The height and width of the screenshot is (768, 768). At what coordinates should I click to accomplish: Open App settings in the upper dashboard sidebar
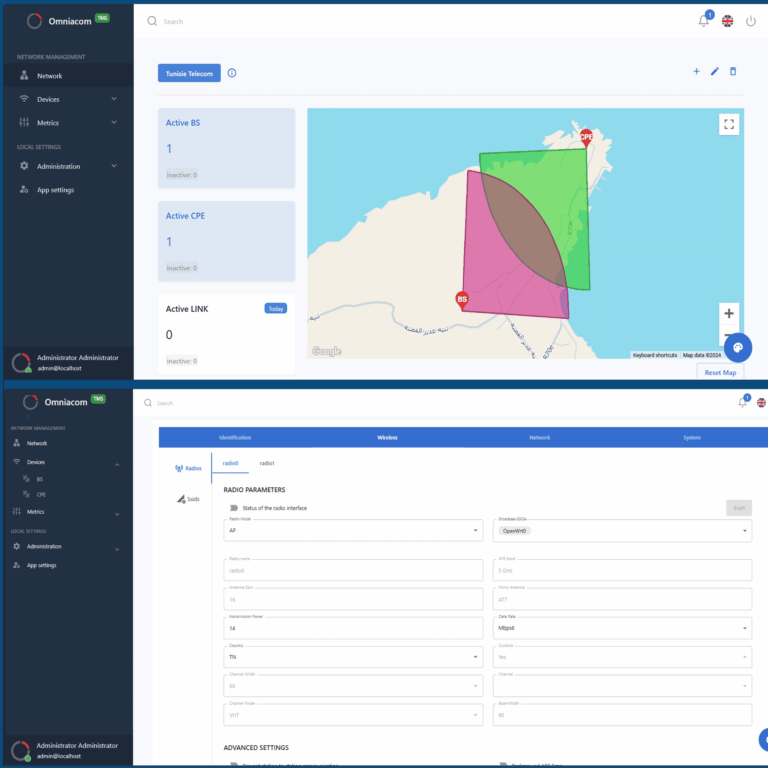[68, 190]
